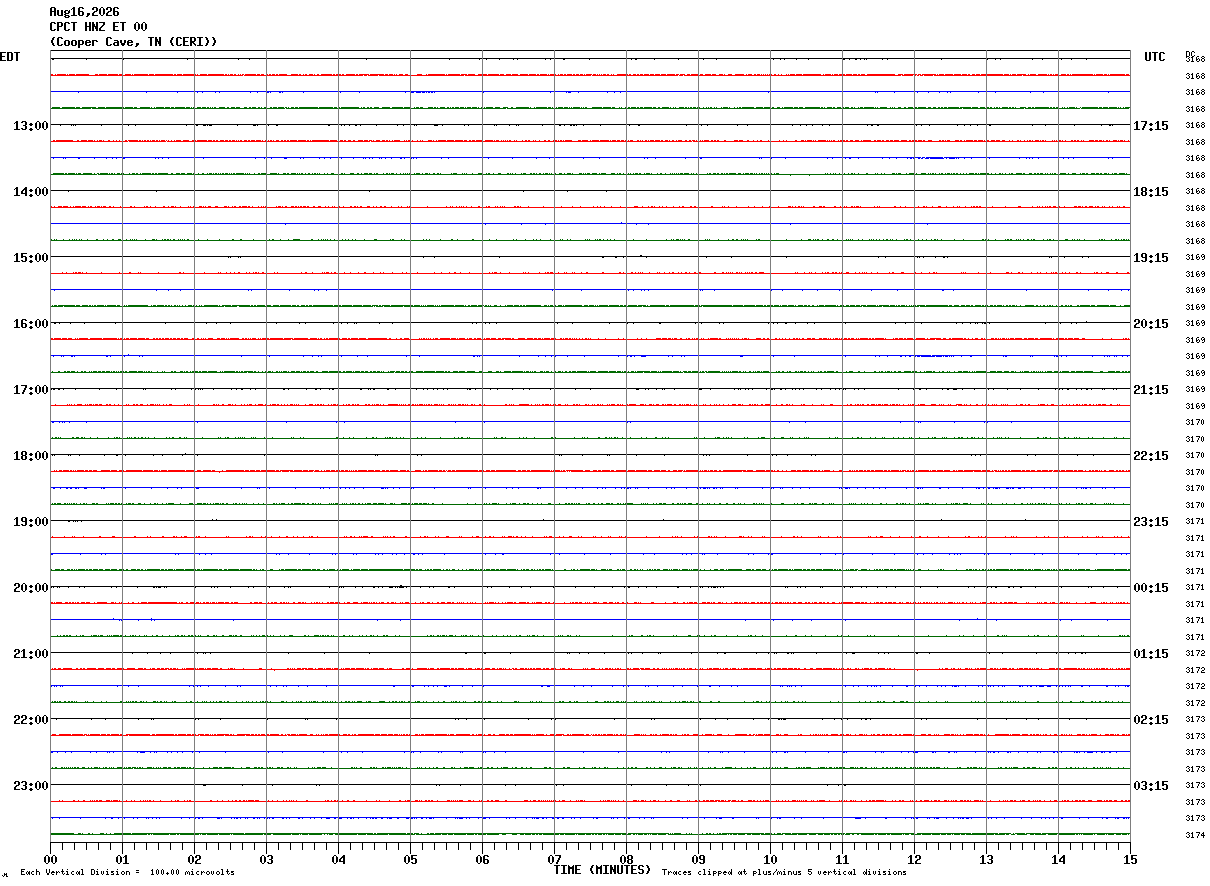
Task: Click minute 10 on the time axis
Action: coord(770,859)
